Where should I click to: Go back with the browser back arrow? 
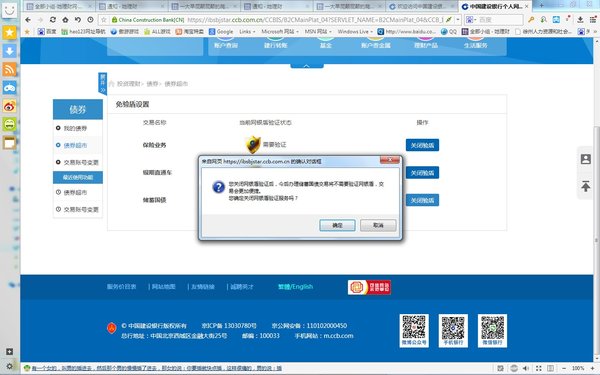(28, 20)
